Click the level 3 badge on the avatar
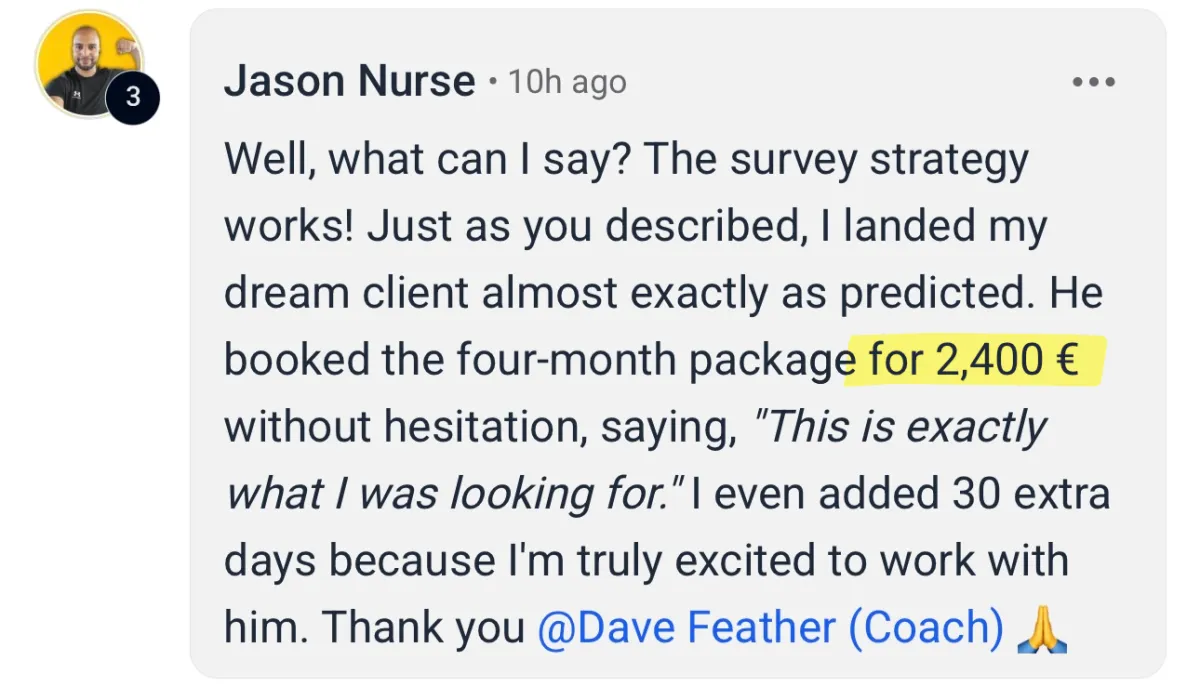 click(x=133, y=98)
